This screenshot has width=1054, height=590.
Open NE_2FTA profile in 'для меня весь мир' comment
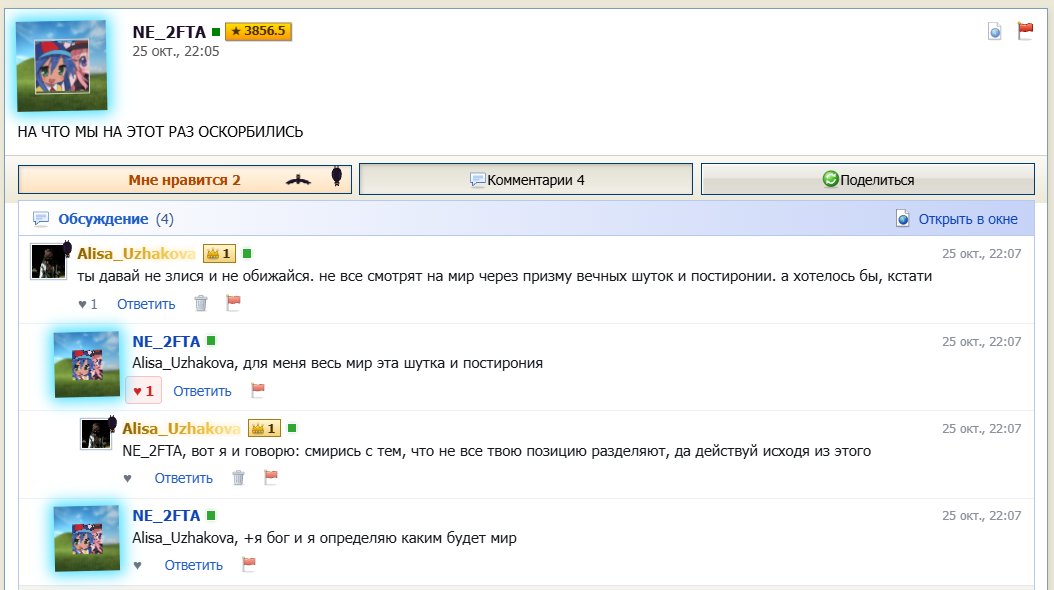pos(166,341)
